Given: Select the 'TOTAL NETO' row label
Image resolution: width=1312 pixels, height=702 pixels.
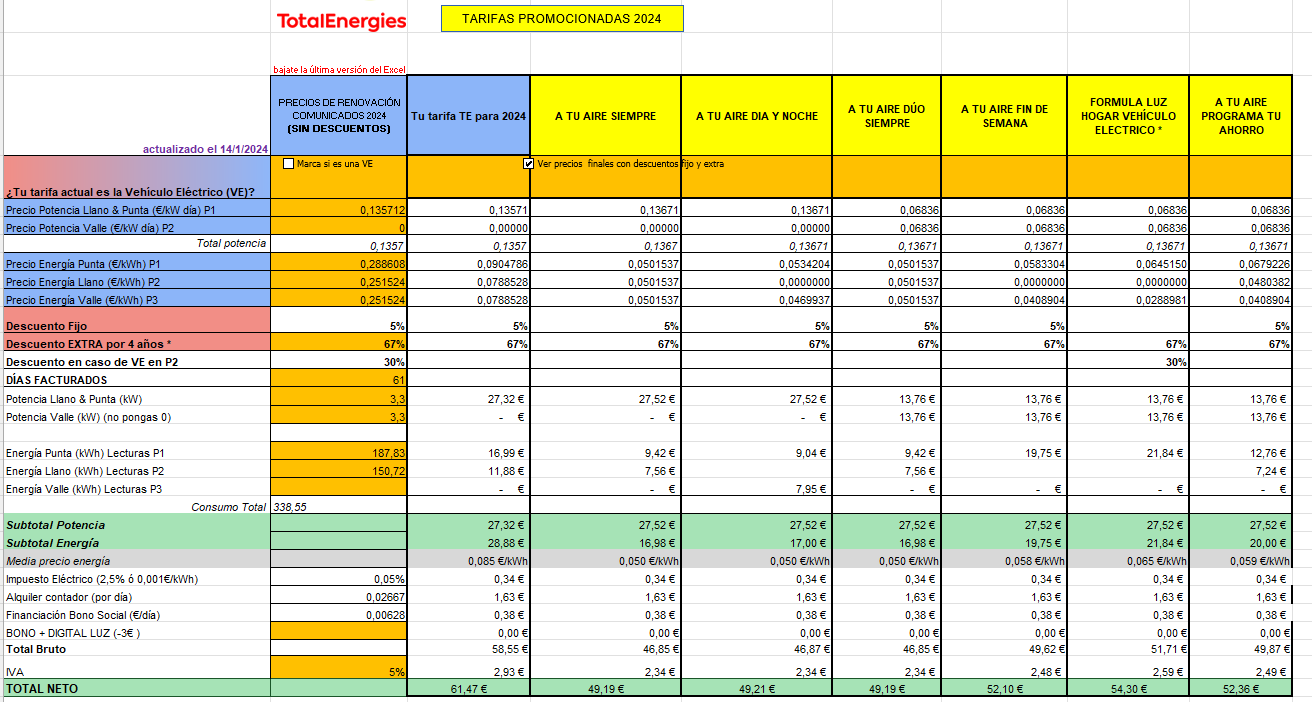Looking at the screenshot, I should (42, 688).
